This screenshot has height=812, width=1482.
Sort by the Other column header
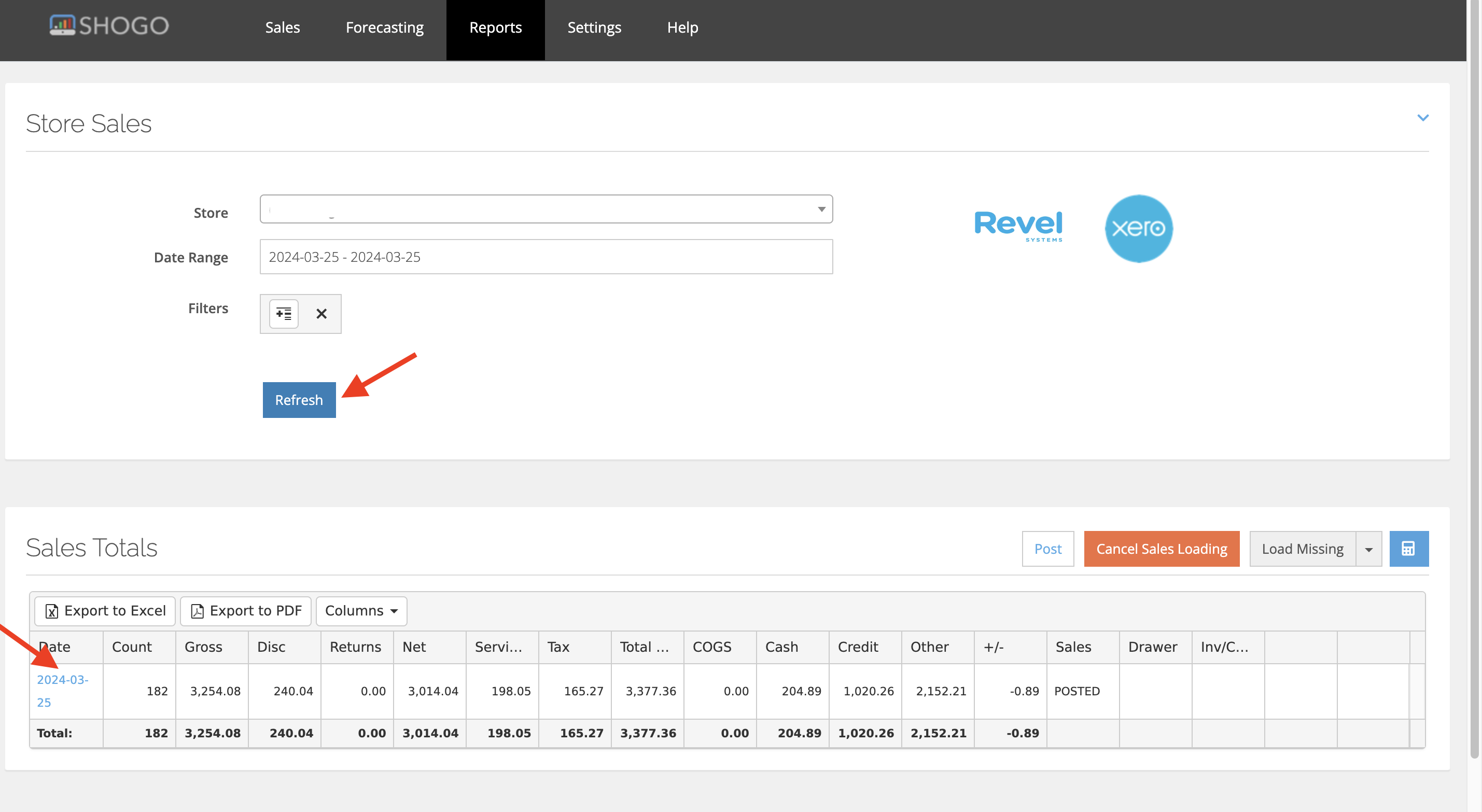pos(938,648)
